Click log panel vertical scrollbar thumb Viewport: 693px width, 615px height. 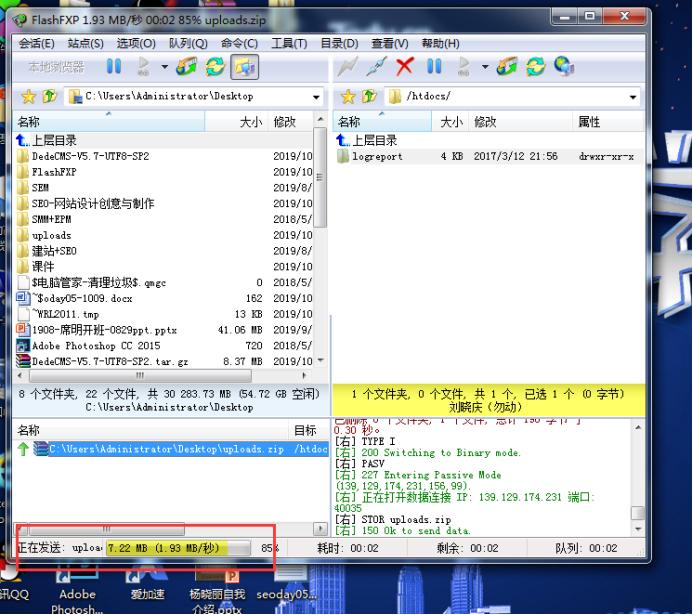click(638, 513)
